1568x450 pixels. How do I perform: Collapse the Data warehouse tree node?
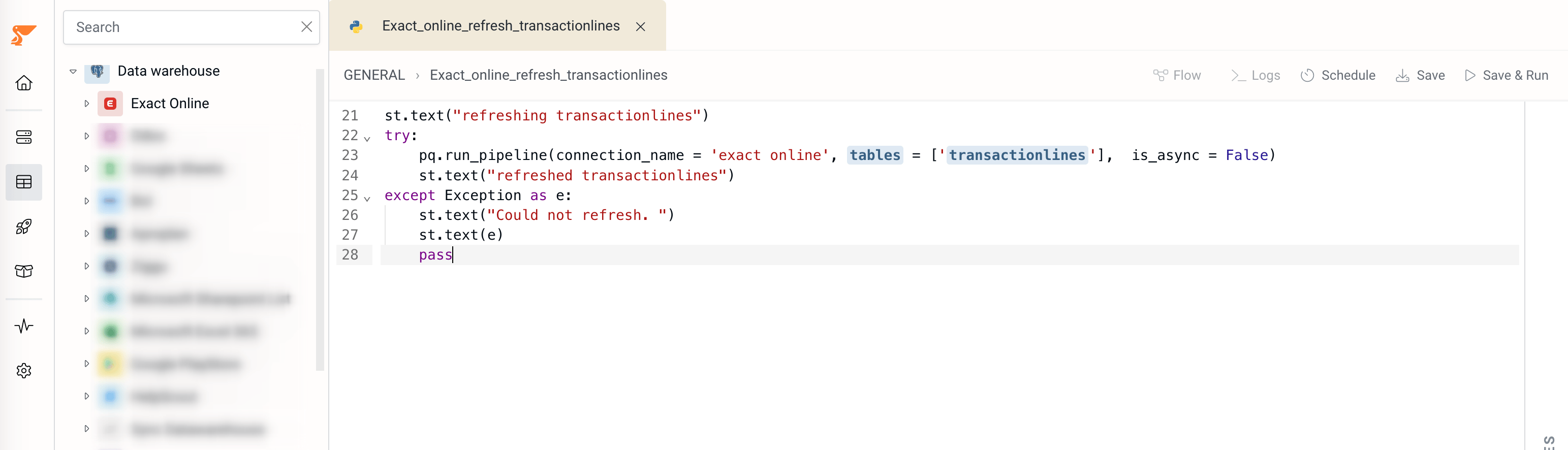pos(73,71)
